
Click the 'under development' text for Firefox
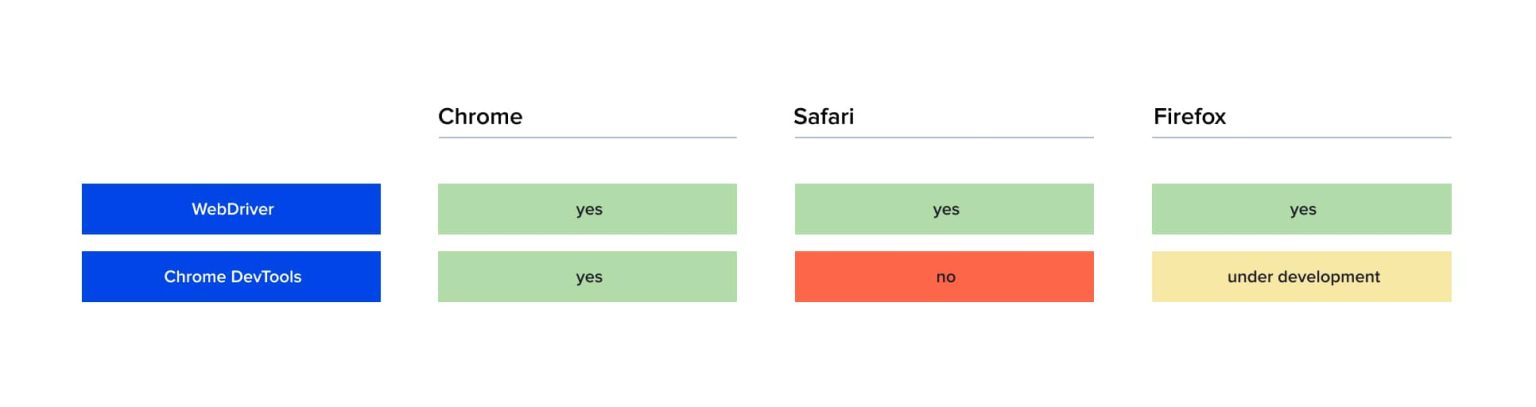pyautogui.click(x=1303, y=277)
